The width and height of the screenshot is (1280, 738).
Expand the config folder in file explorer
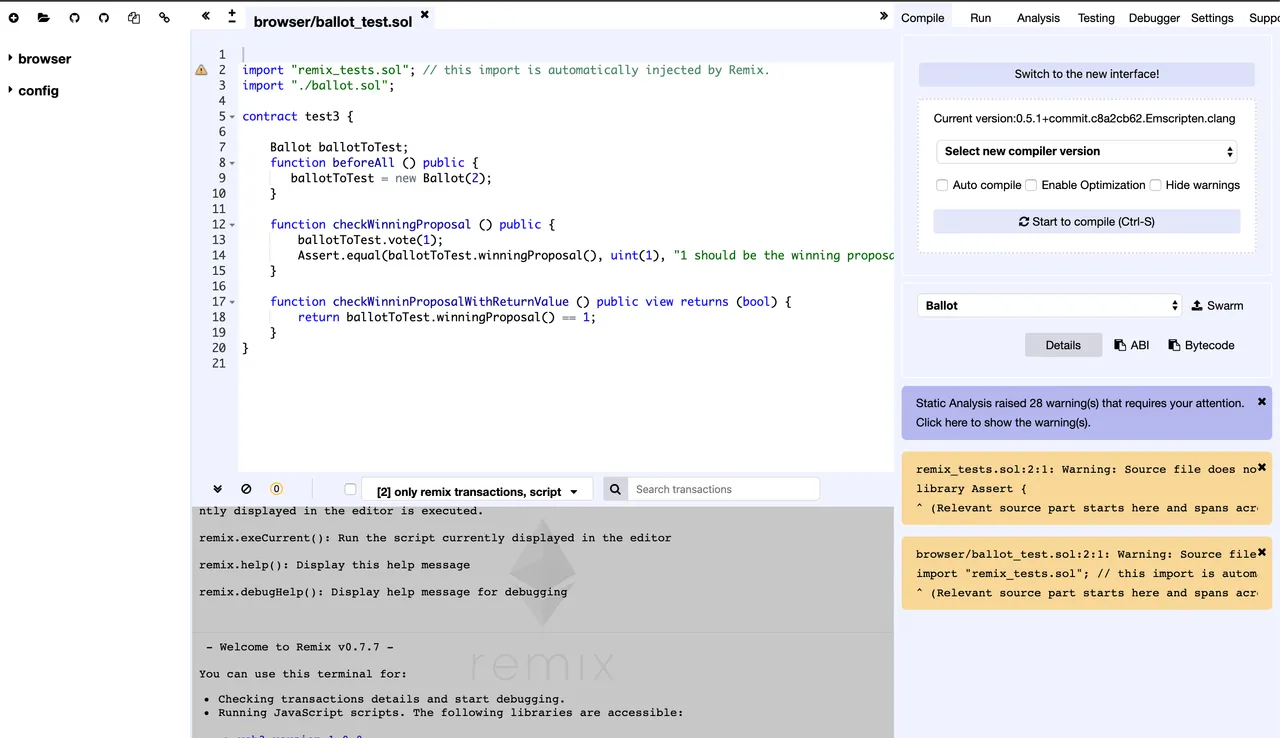[x=11, y=90]
